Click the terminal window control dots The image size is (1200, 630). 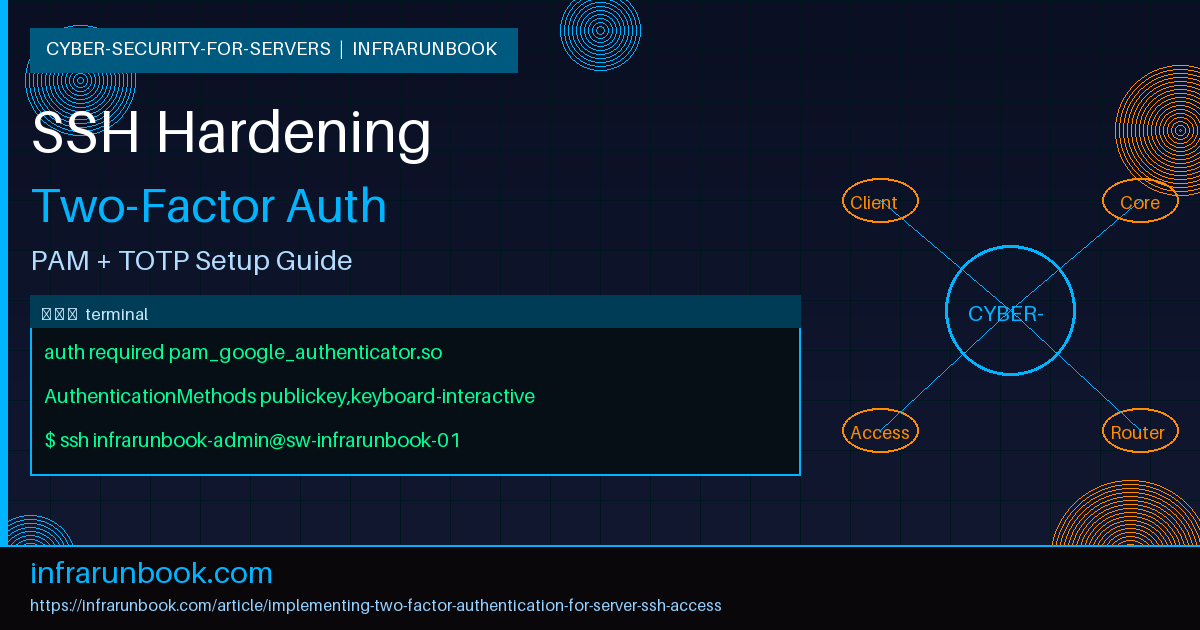point(59,314)
